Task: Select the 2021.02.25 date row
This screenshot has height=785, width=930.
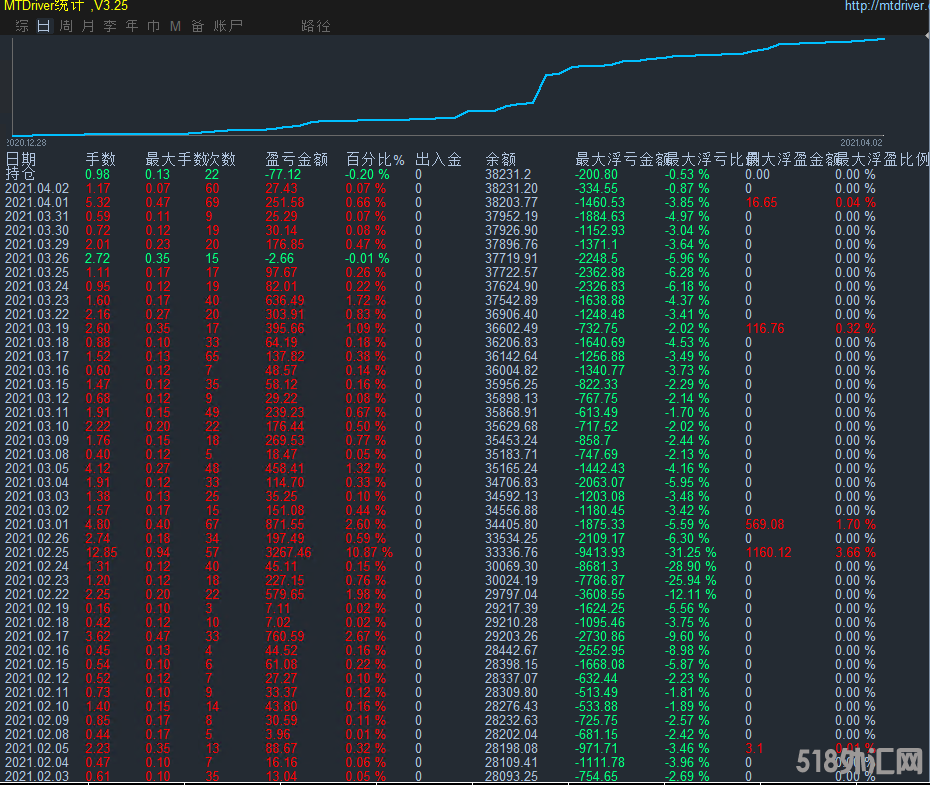Action: click(37, 552)
